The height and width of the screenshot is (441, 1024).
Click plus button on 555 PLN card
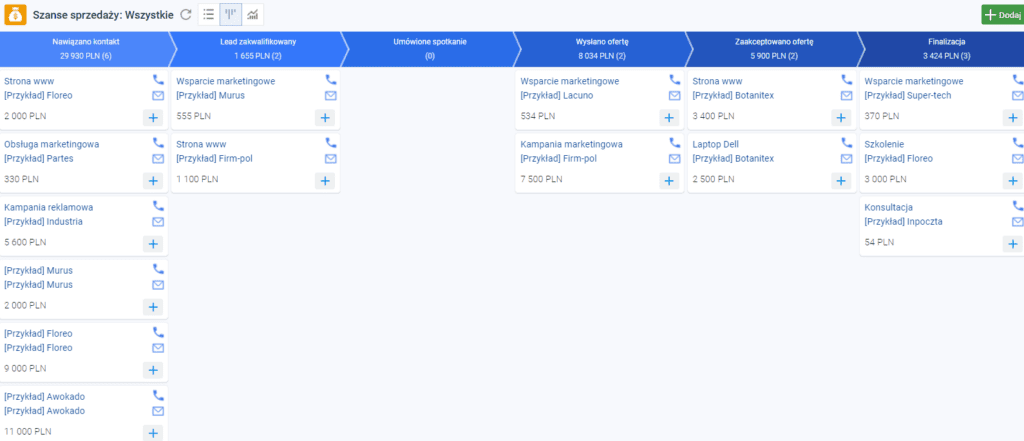[324, 117]
